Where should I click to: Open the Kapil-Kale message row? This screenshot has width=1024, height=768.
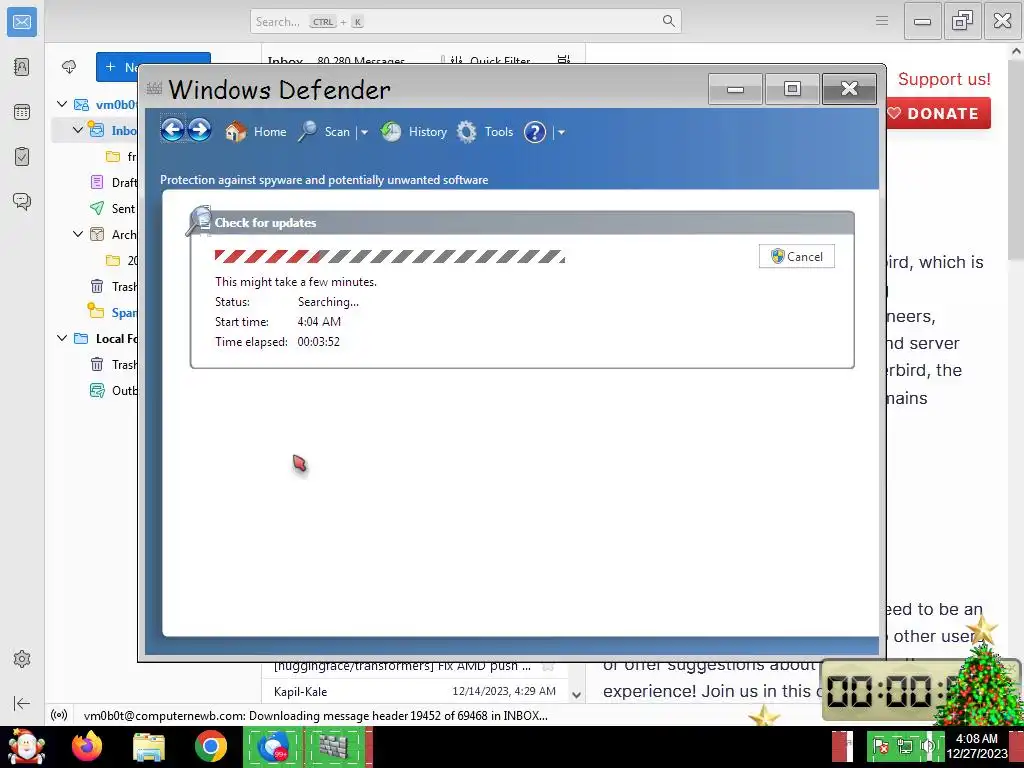[414, 691]
